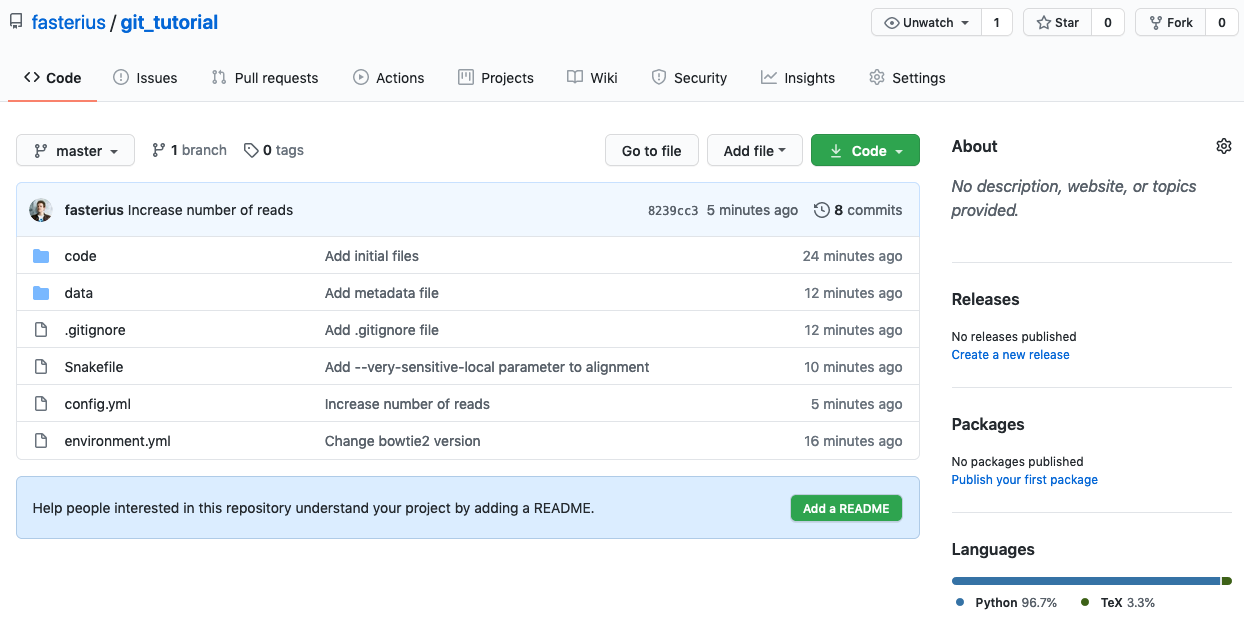Click the repository icon beside fasterius
Screen dimensions: 1244x617
click(15, 22)
